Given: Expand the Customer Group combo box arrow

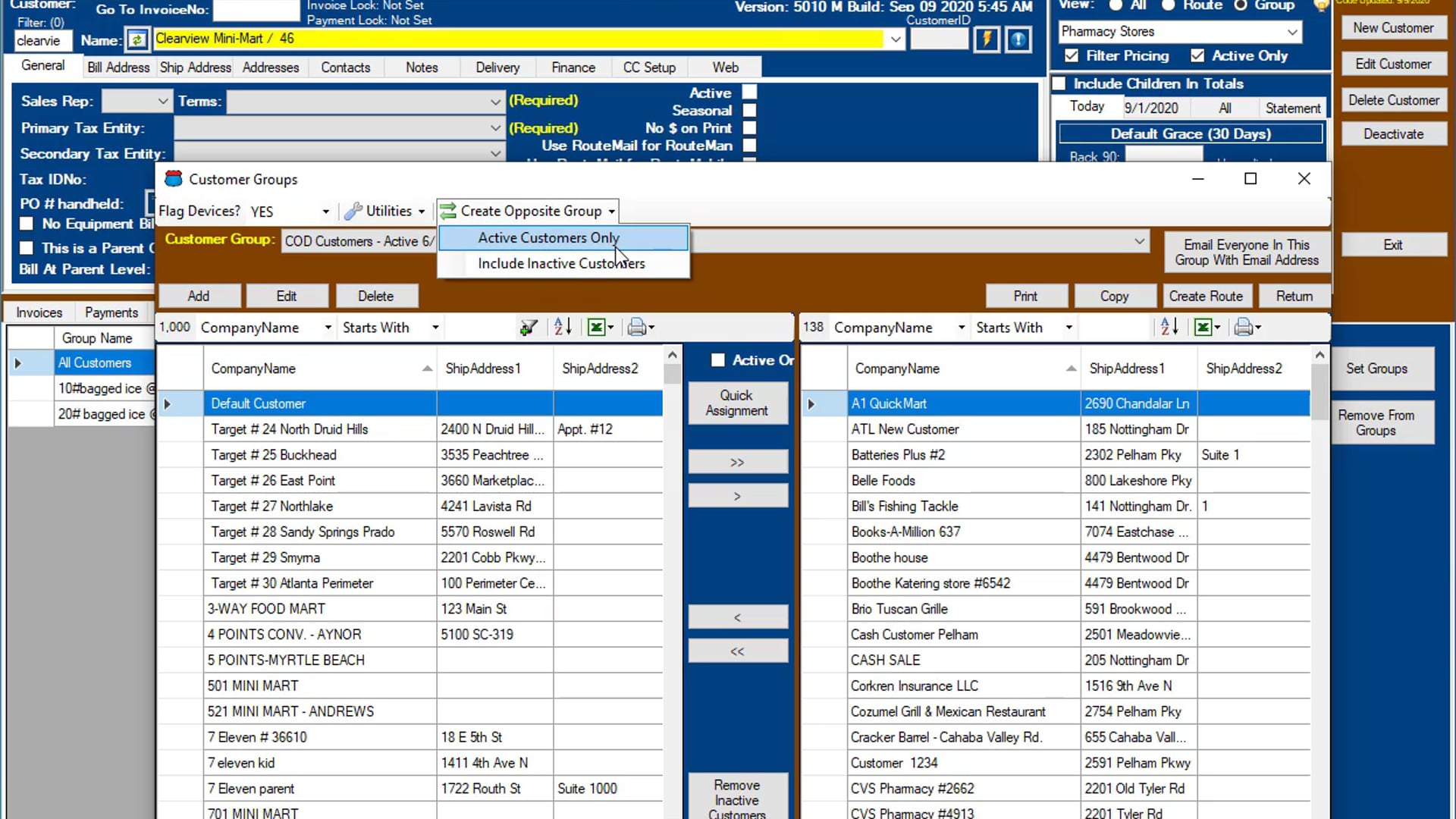Looking at the screenshot, I should point(1139,241).
